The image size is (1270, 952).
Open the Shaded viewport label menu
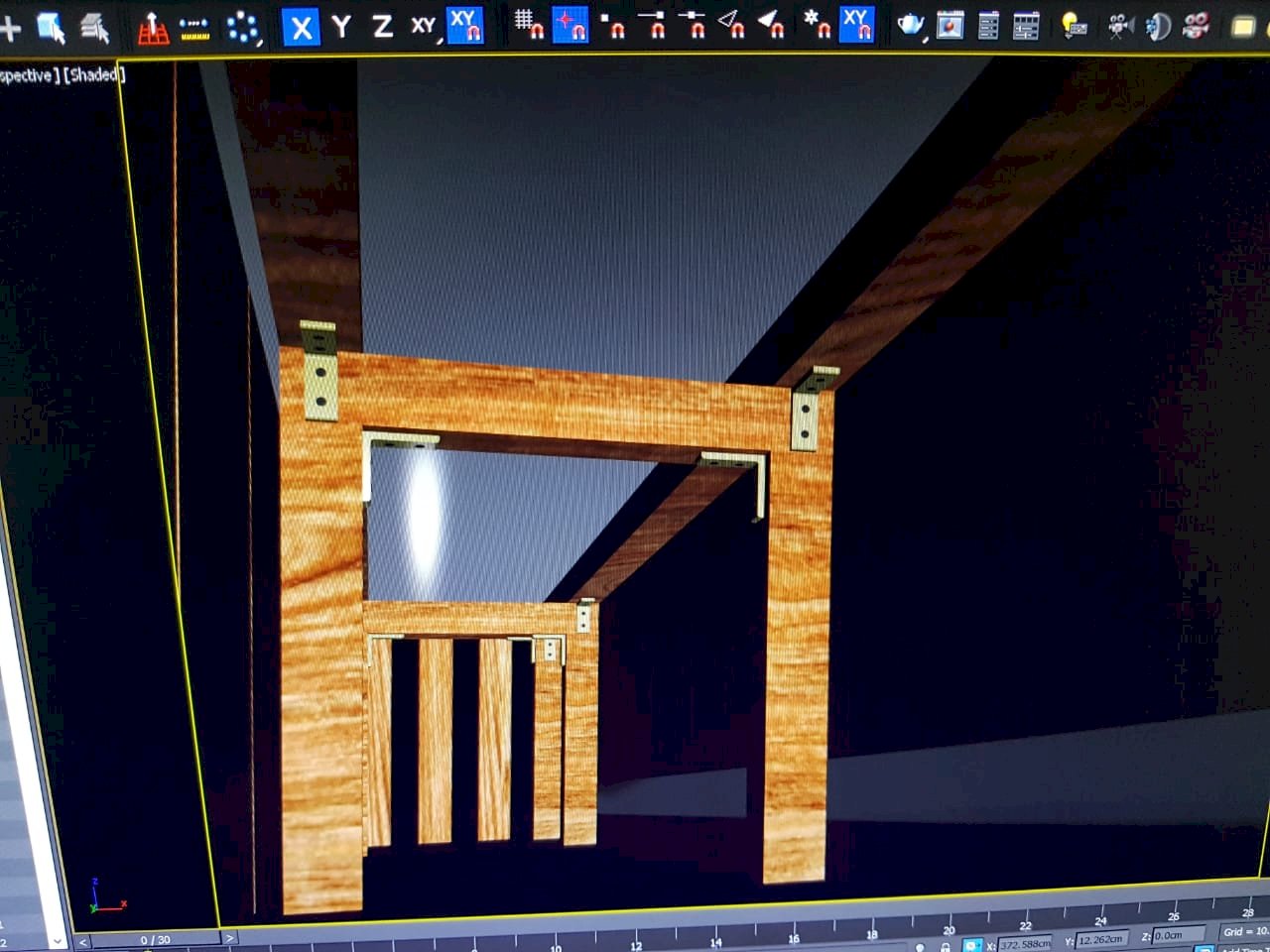(92, 75)
